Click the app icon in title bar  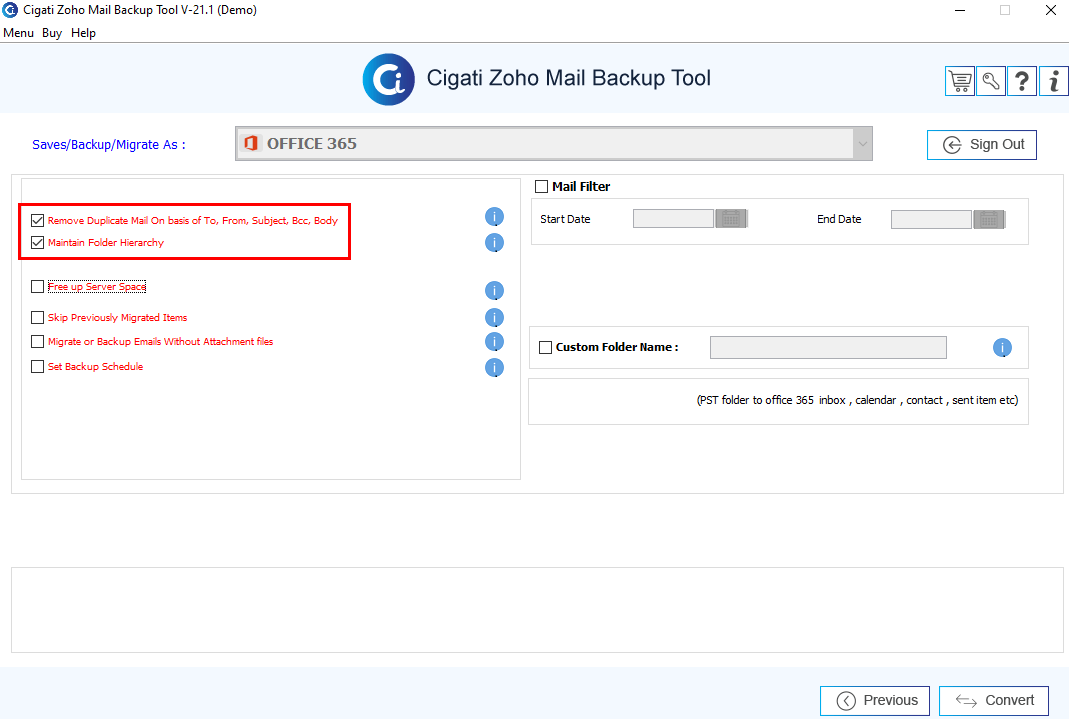pyautogui.click(x=10, y=10)
